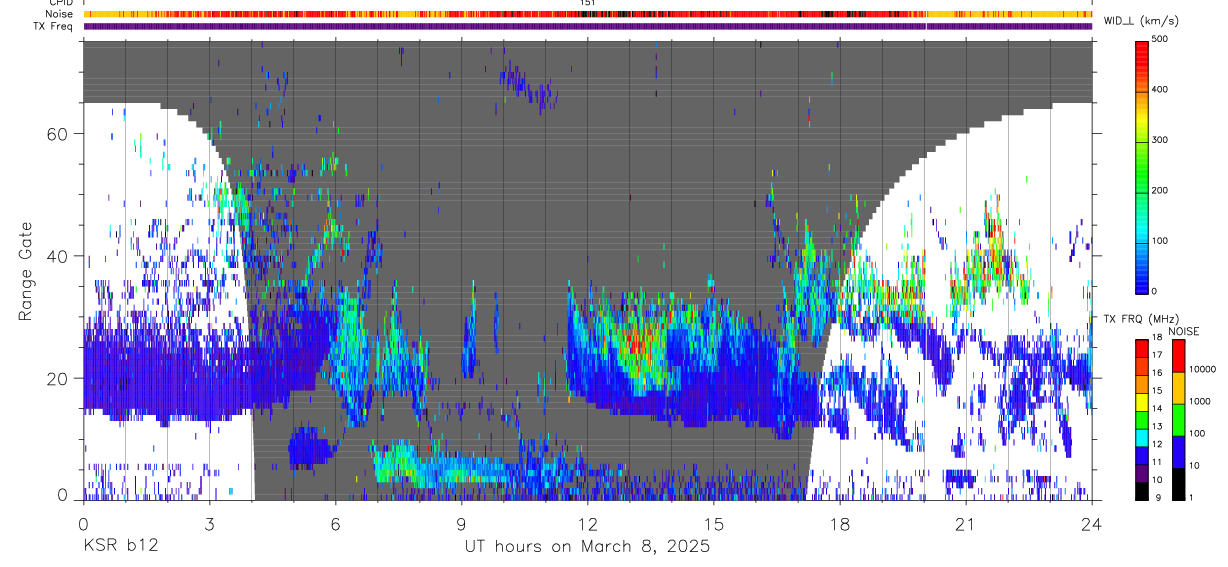Viewport: 1228px width, 567px height.
Task: Click the 400 label on the width colorbar
Action: click(1160, 89)
